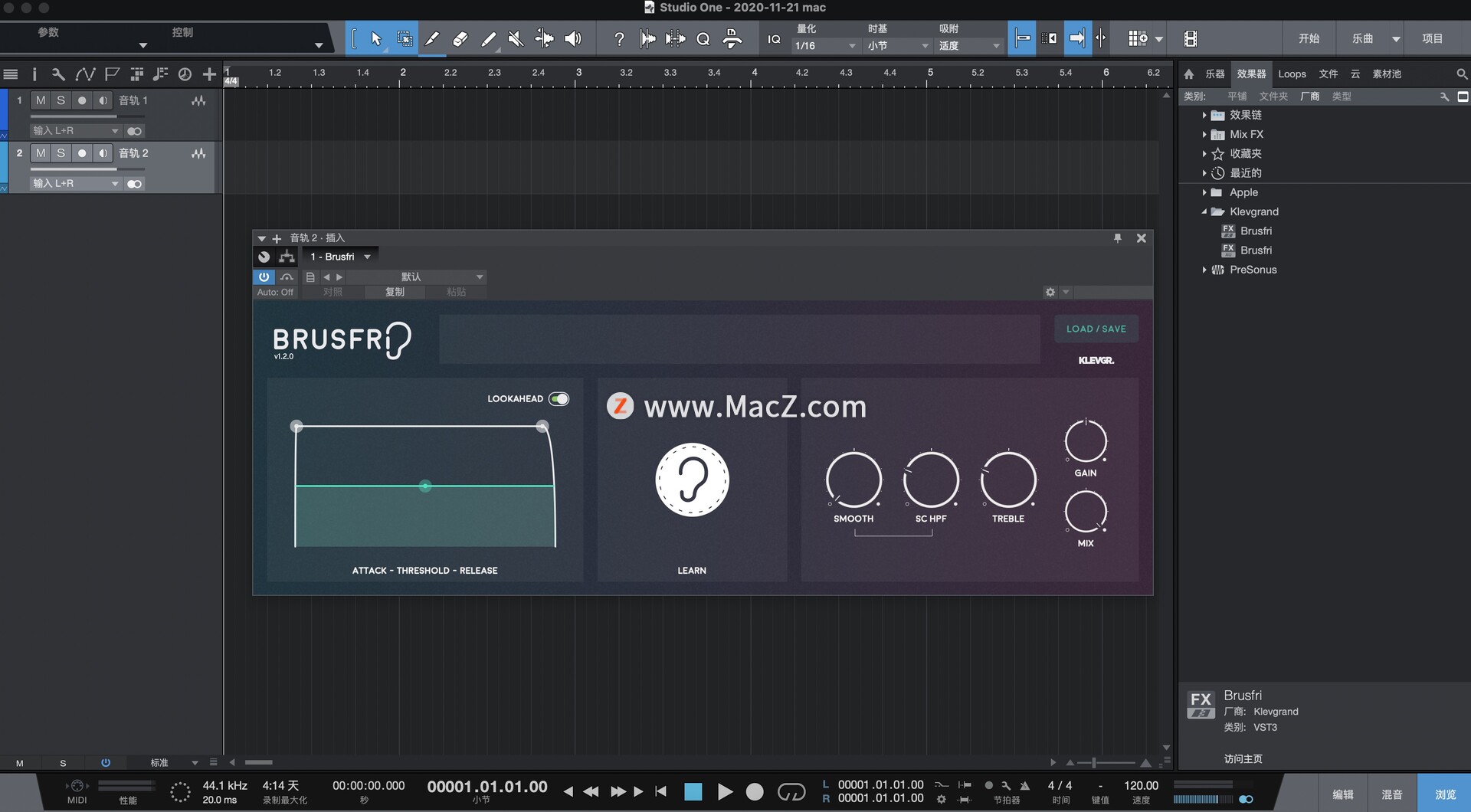Click the SMOOTH knob

tap(853, 480)
